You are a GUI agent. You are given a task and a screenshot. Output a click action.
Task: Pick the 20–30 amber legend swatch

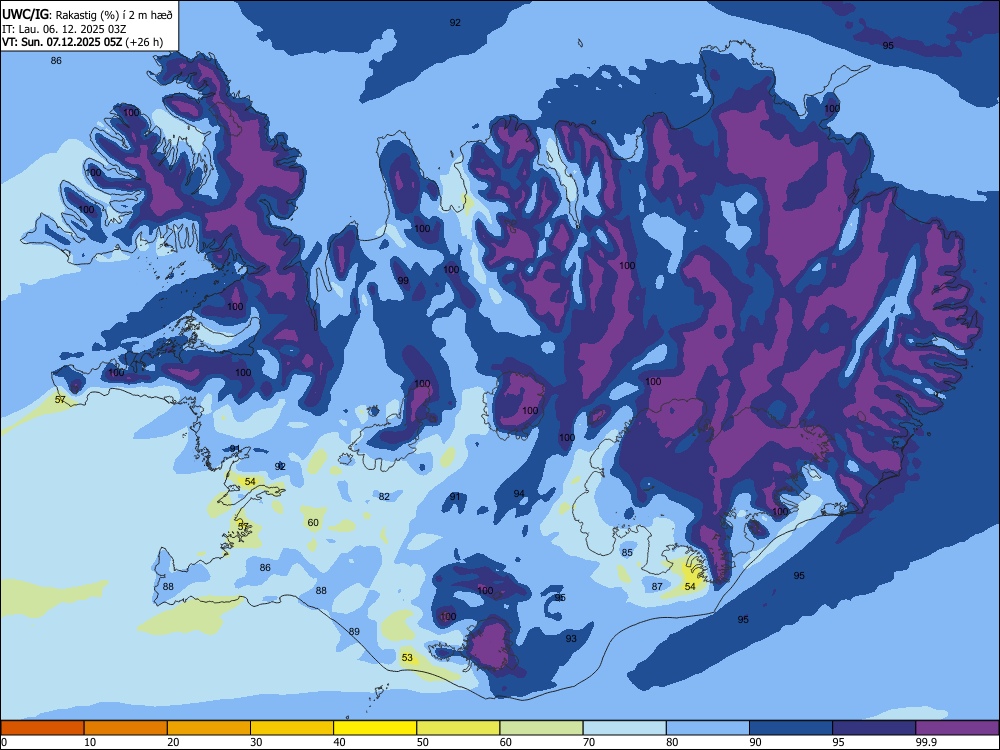[209, 728]
